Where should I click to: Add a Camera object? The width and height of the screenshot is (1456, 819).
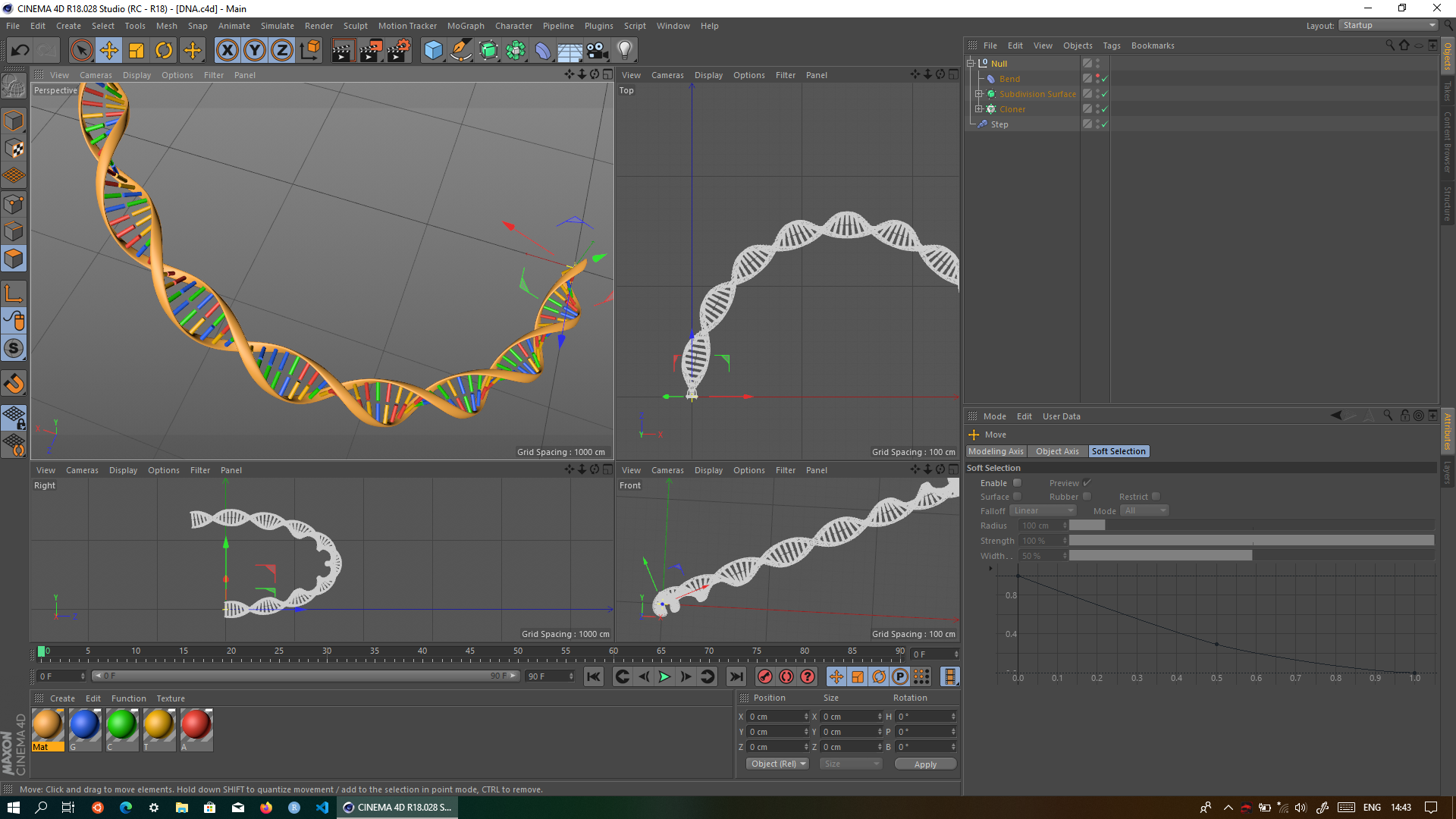[598, 51]
